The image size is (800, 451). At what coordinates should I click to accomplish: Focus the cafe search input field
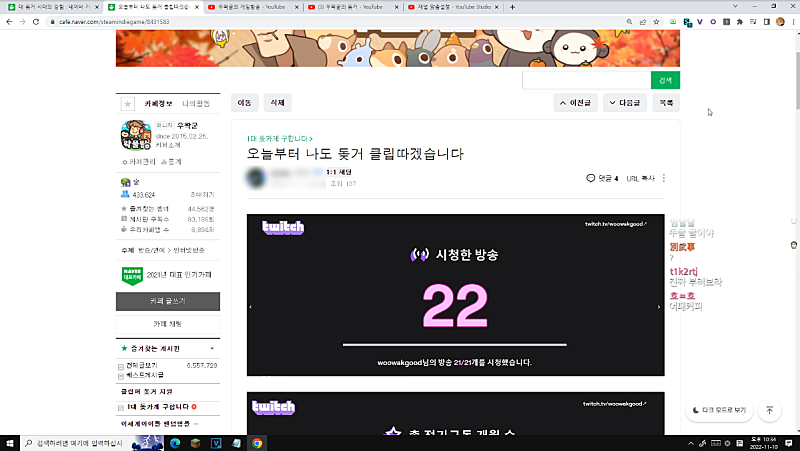coord(586,80)
